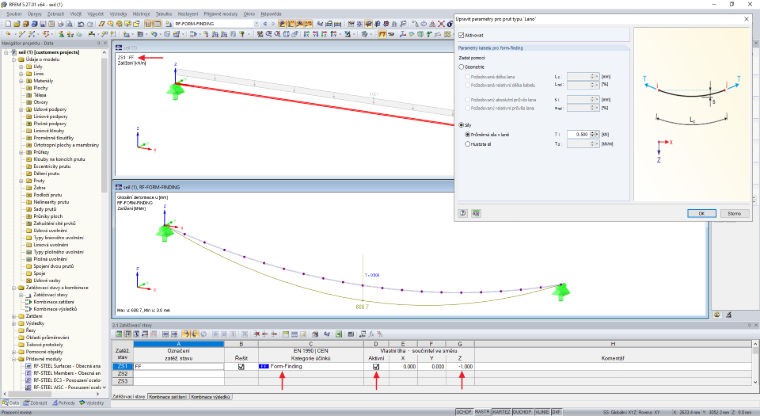Click the icon right of RF-FORM-FINDING arrows
This screenshot has height=416, width=760.
coord(282,24)
